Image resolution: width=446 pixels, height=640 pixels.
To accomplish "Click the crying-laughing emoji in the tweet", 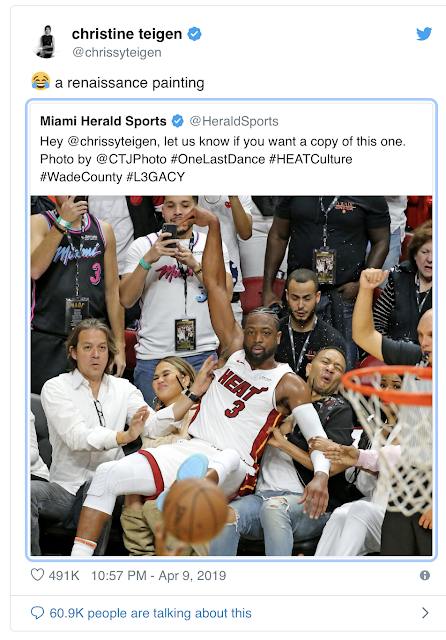I will pyautogui.click(x=40, y=82).
